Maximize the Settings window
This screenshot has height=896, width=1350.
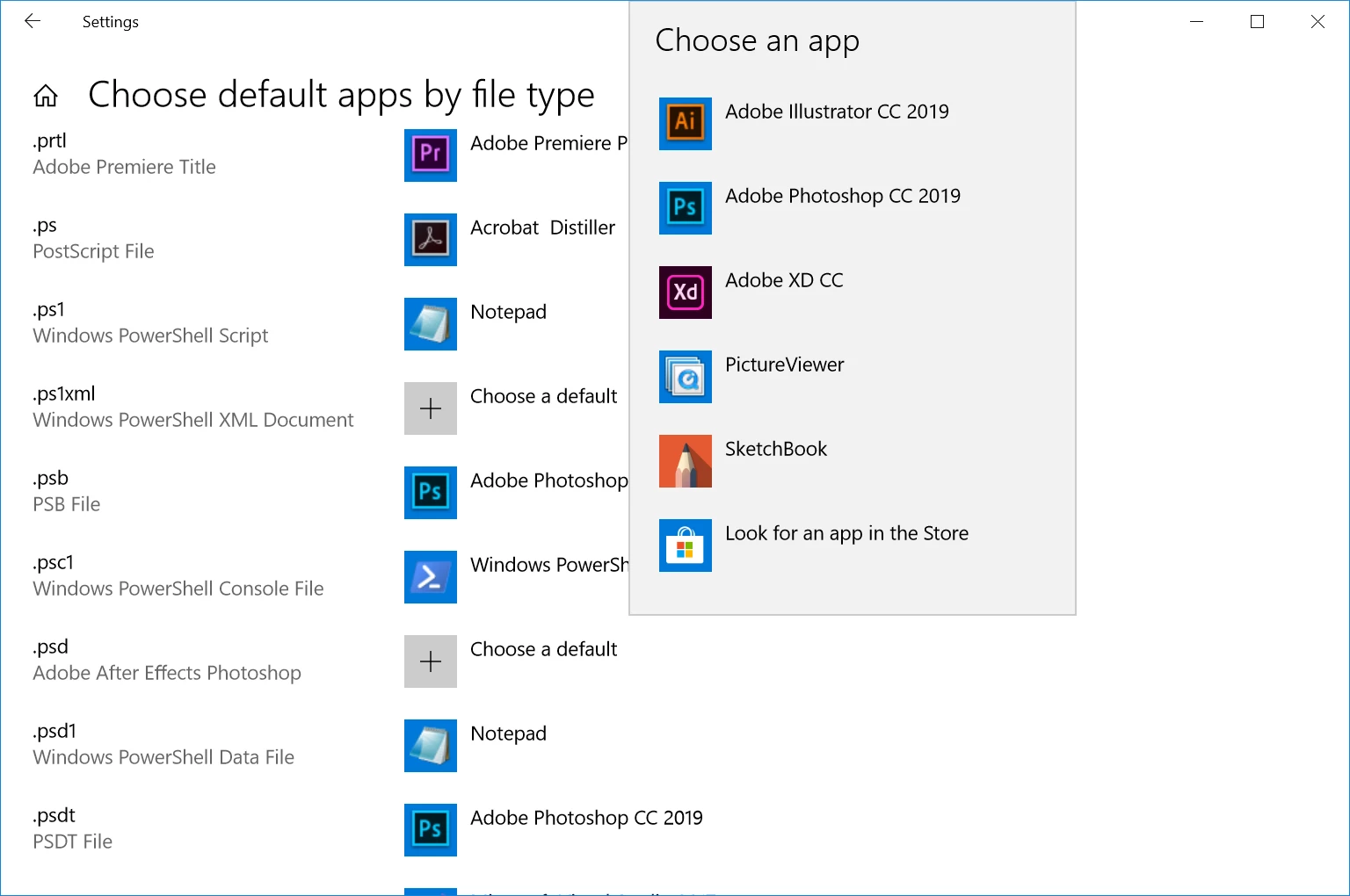click(1257, 22)
